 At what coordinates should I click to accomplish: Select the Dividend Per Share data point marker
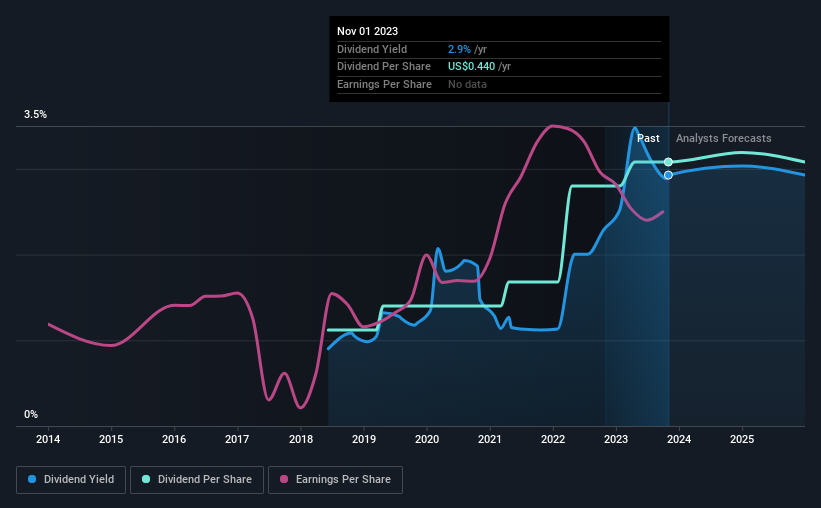pos(668,162)
